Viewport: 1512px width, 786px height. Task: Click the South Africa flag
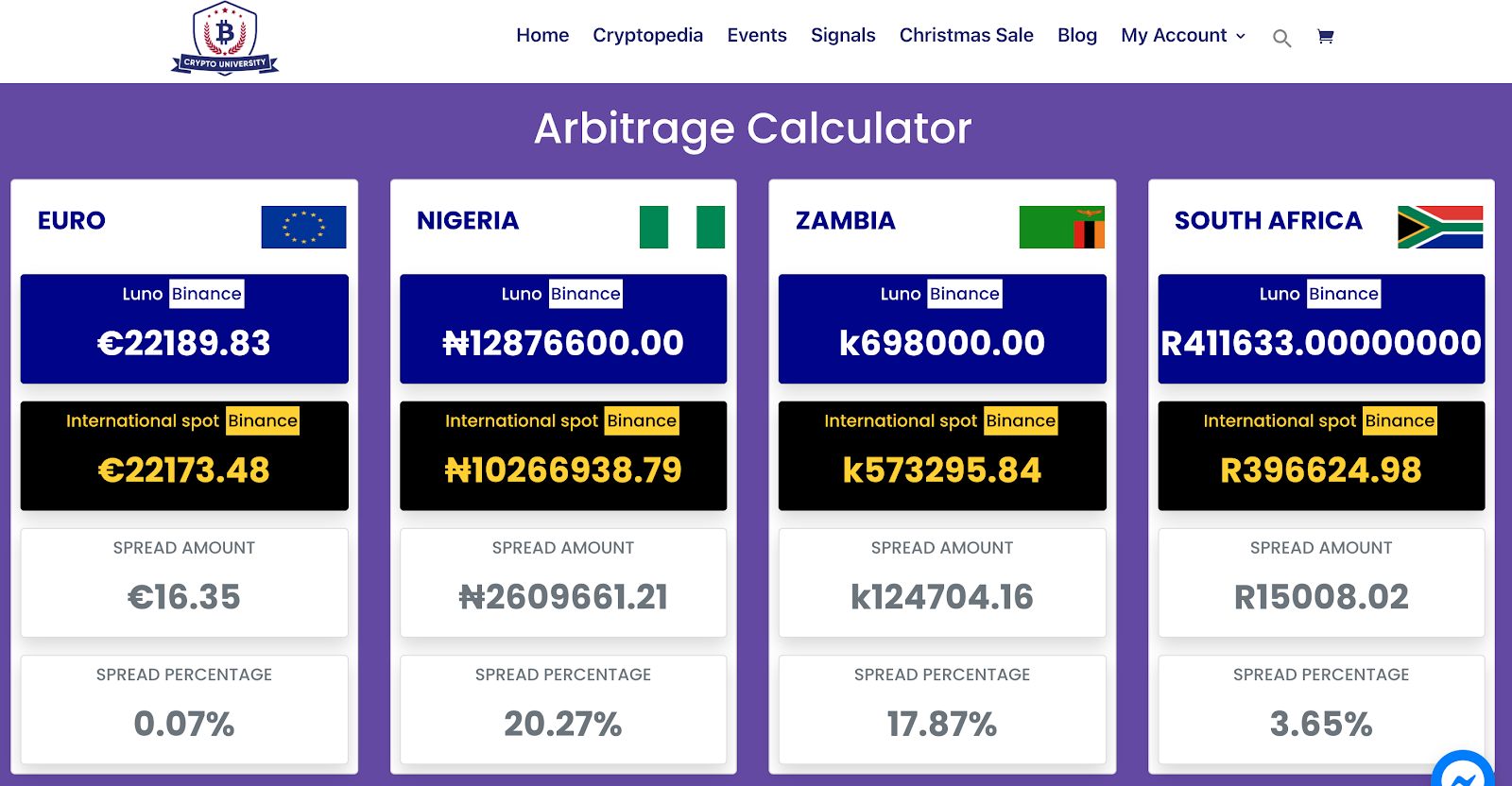[1439, 227]
